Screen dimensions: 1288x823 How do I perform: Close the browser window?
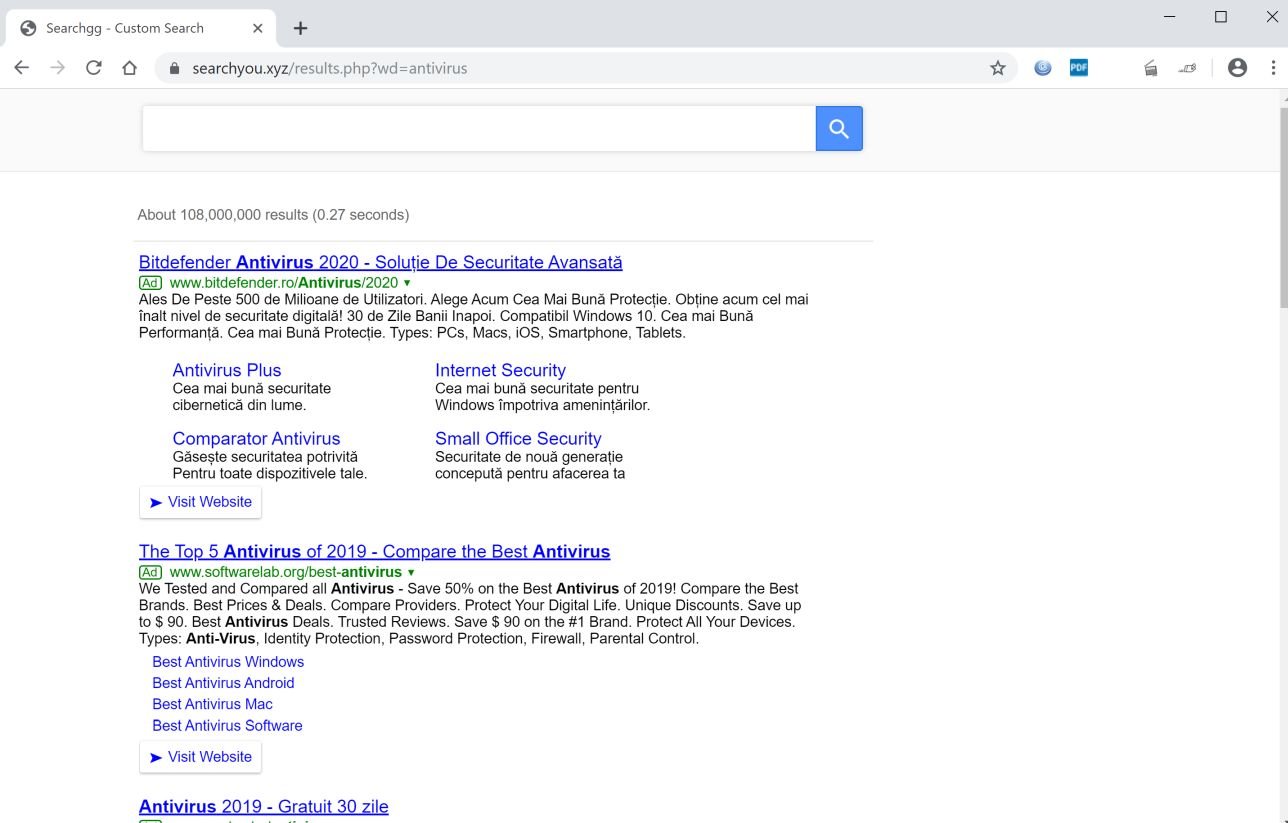tap(1273, 17)
